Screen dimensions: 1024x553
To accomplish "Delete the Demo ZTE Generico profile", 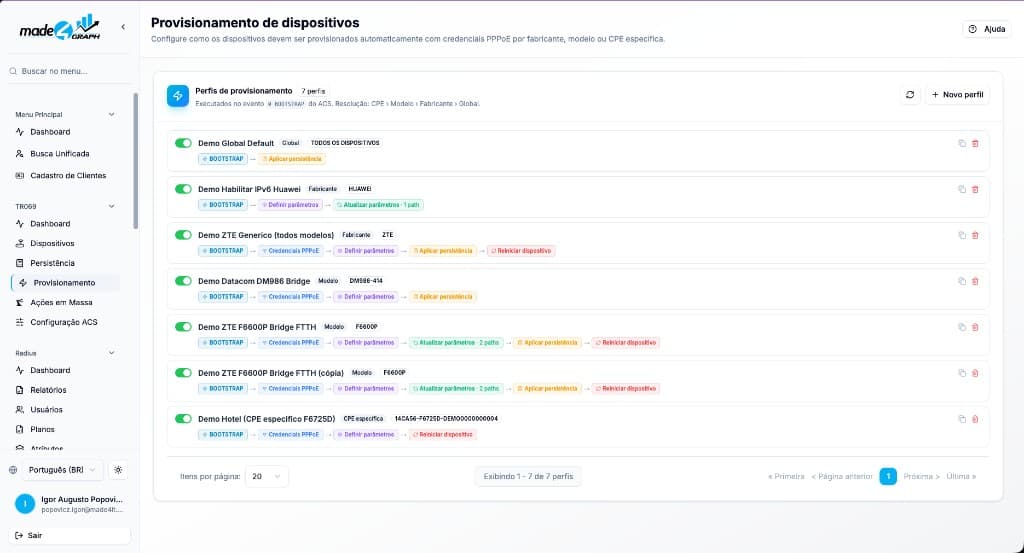I will point(975,235).
